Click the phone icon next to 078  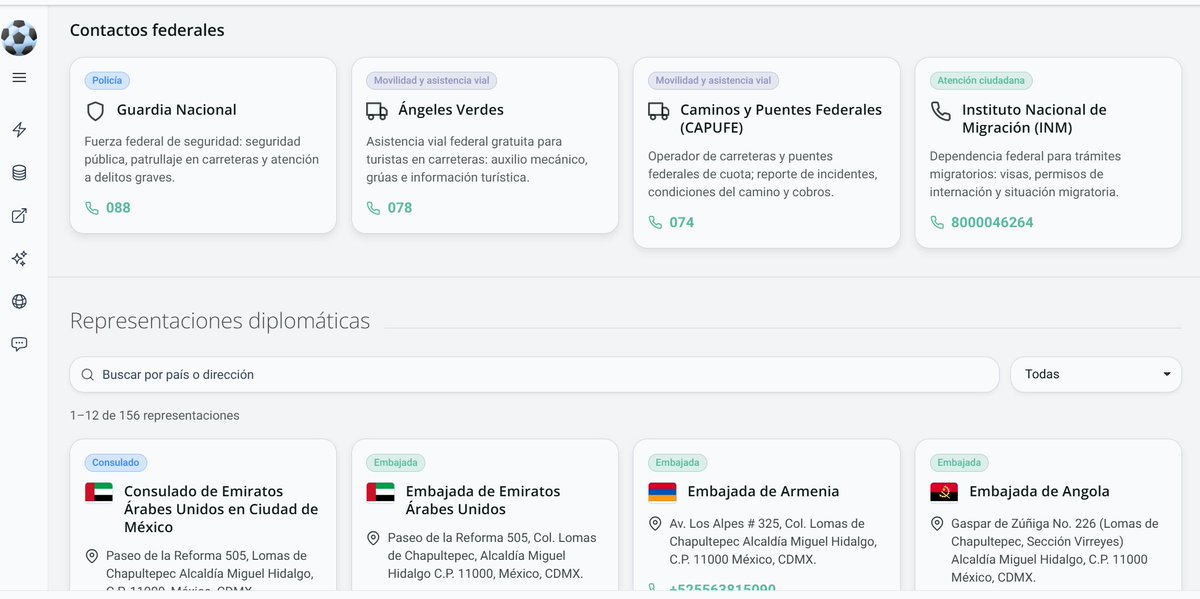[x=374, y=208]
